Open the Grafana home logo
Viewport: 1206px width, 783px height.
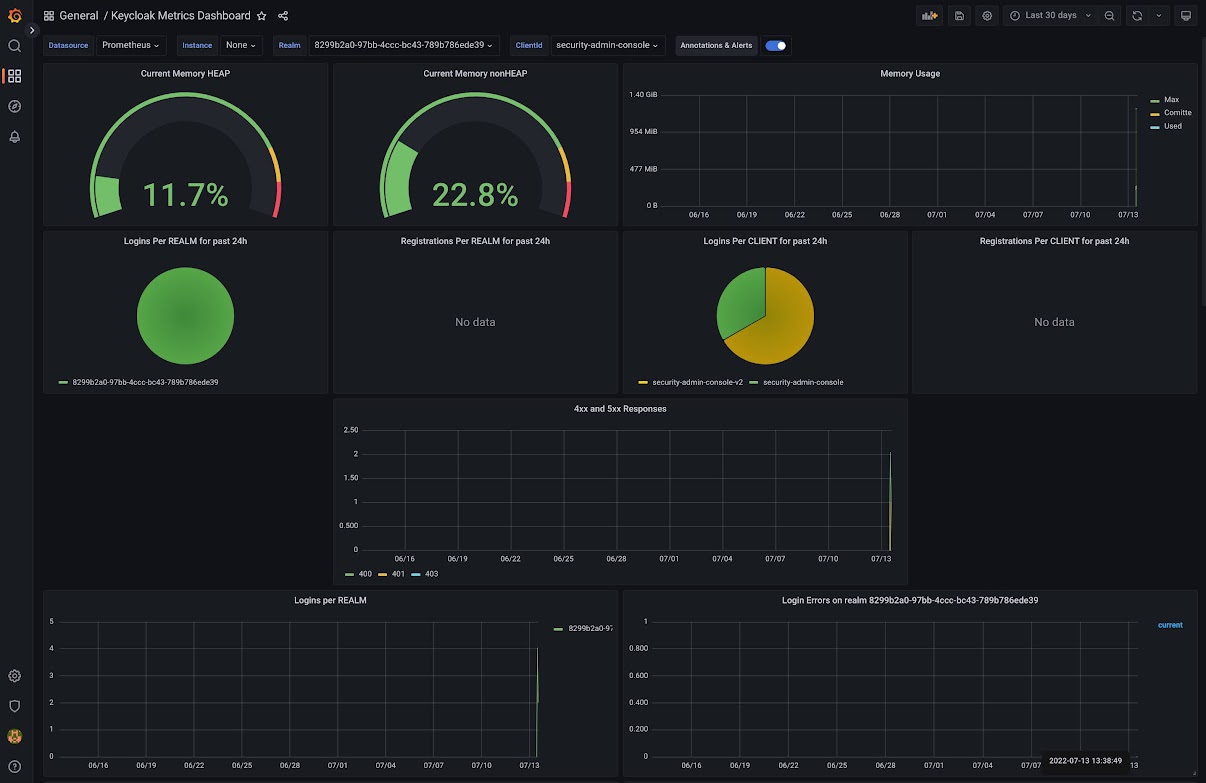14,15
